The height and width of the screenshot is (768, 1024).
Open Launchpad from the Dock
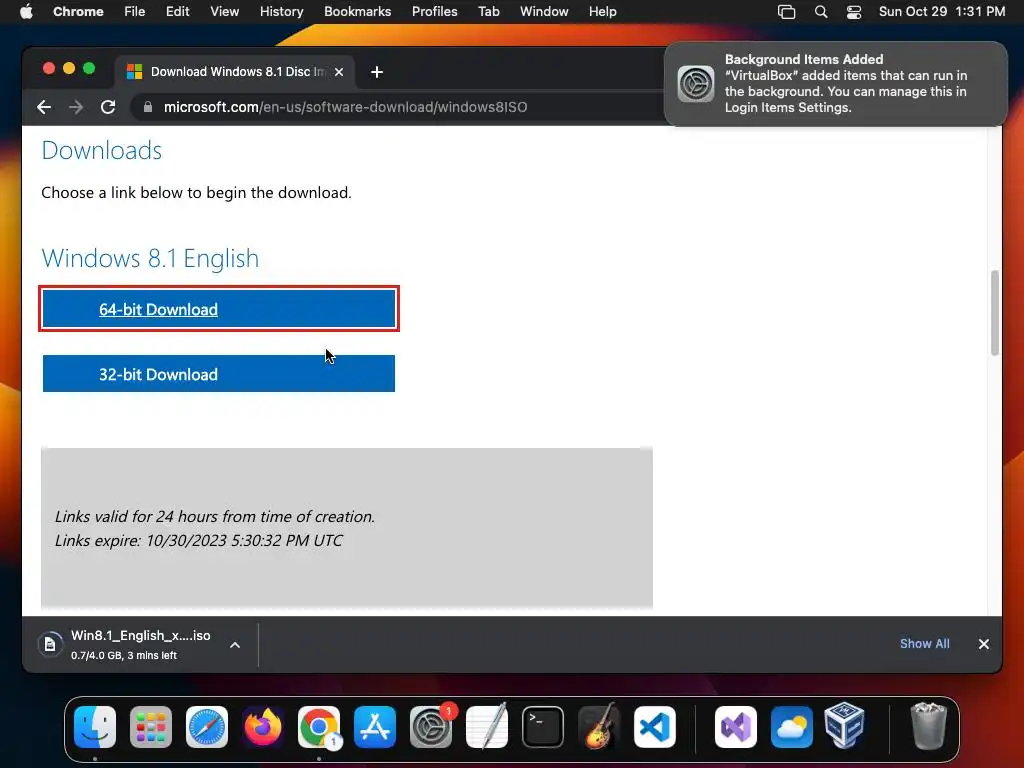[x=151, y=727]
